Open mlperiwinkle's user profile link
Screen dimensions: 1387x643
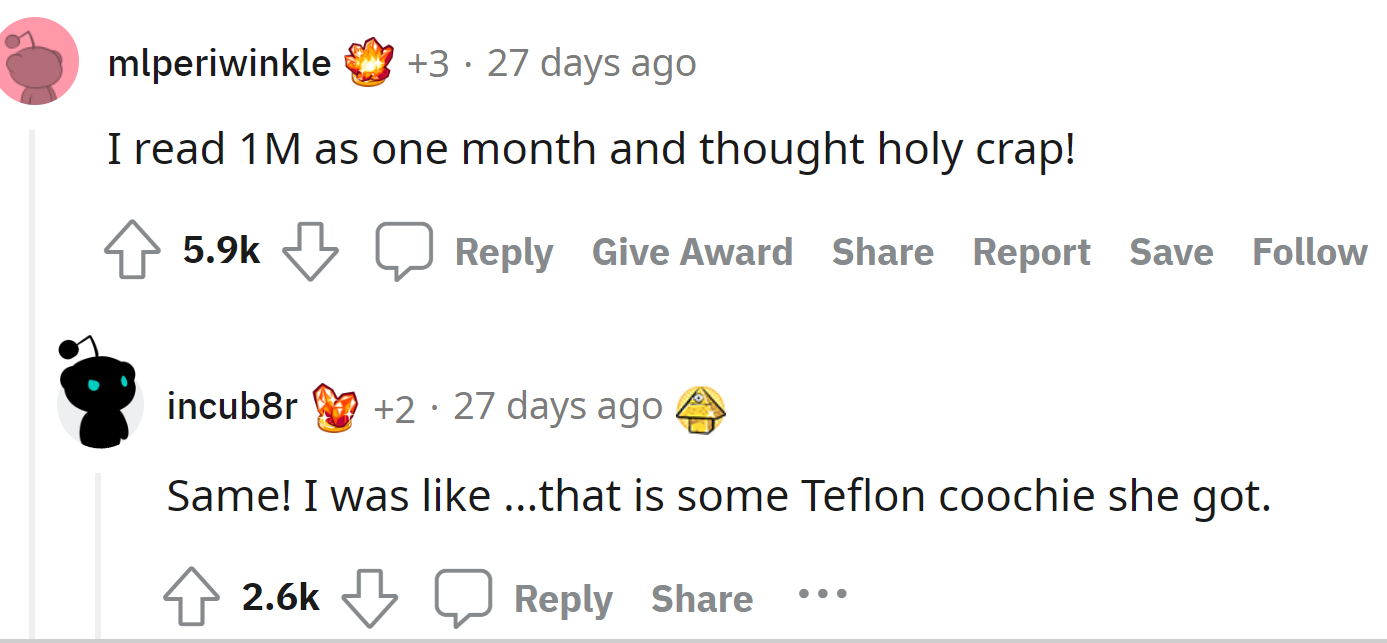click(219, 63)
